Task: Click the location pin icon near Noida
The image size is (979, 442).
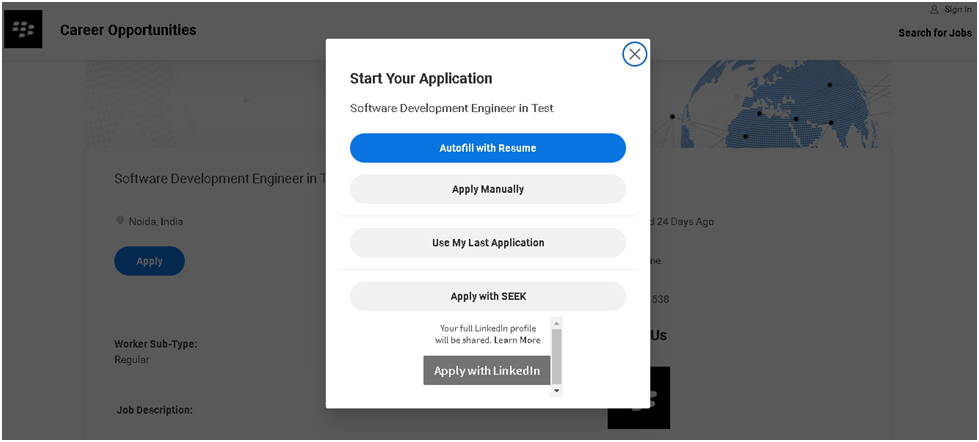Action: click(120, 221)
